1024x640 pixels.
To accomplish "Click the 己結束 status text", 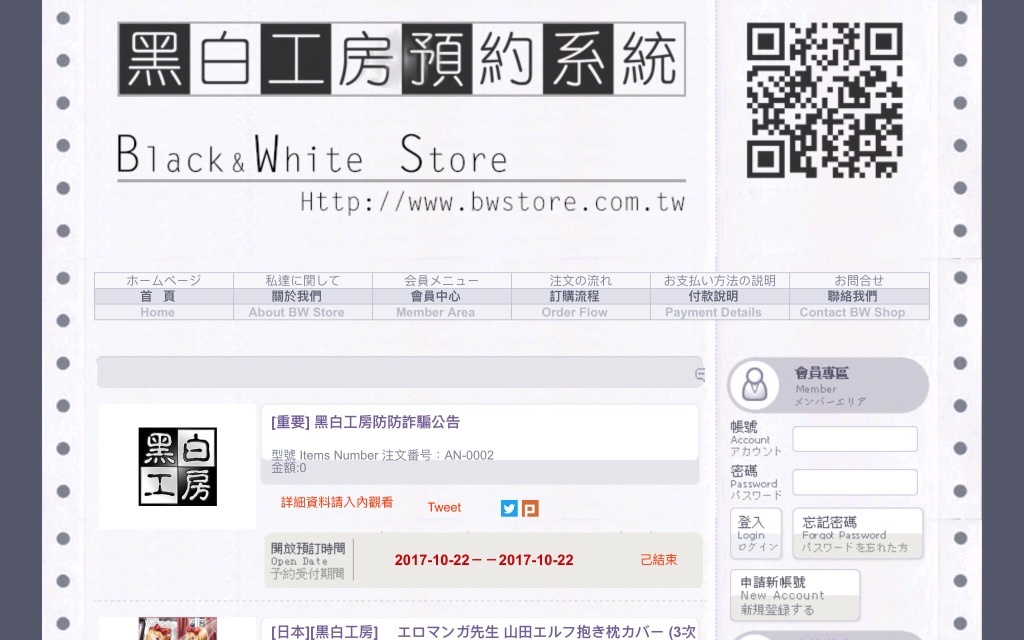I will 658,560.
